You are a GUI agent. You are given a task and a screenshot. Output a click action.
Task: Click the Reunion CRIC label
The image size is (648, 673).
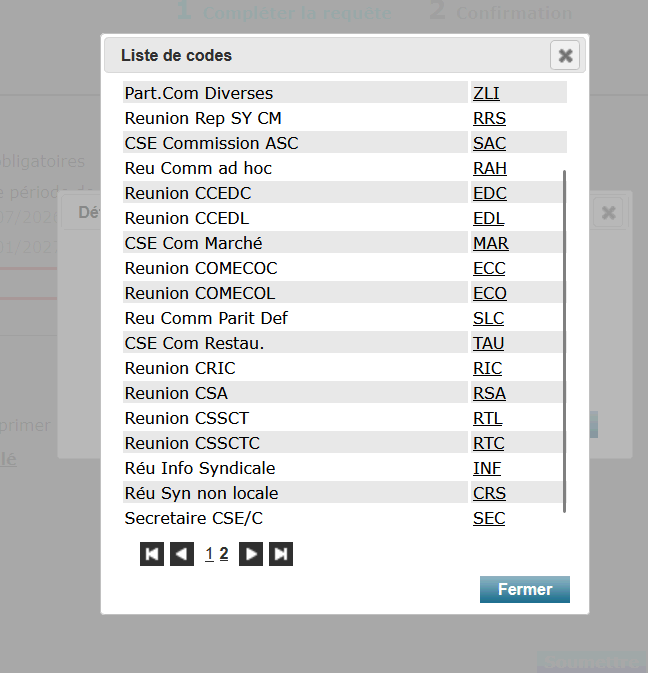coord(180,368)
